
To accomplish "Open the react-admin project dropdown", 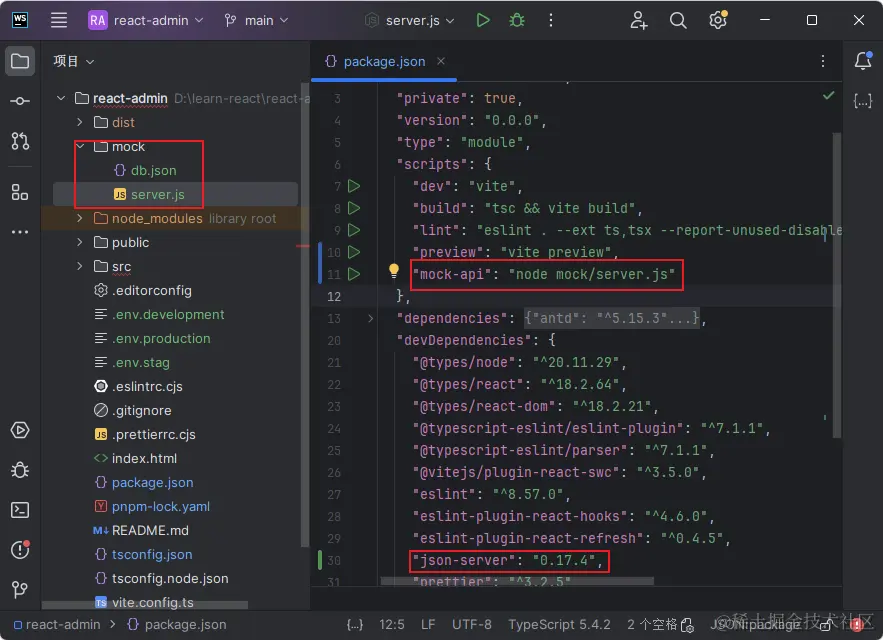I will pos(146,20).
